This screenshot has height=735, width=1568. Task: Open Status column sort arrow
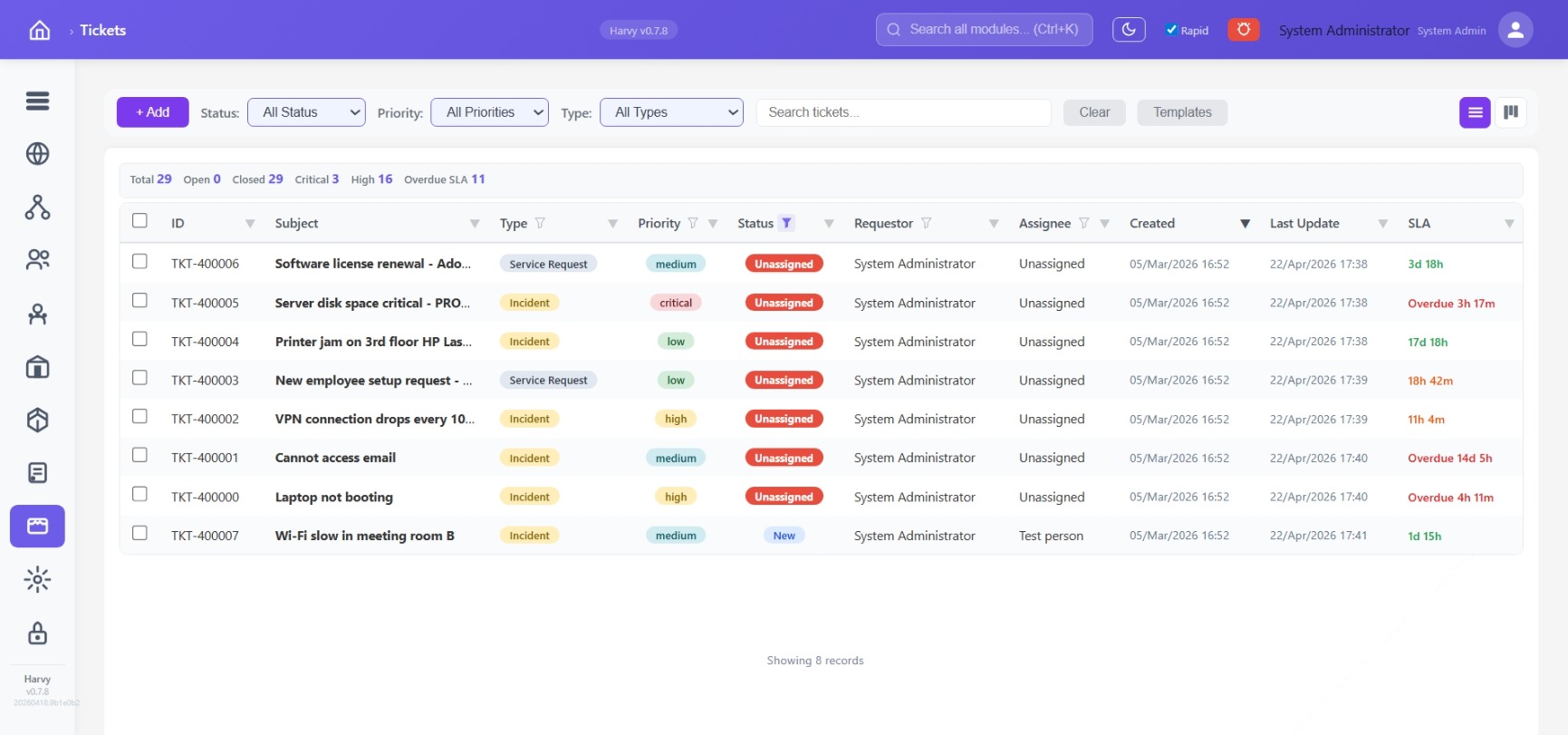point(829,224)
